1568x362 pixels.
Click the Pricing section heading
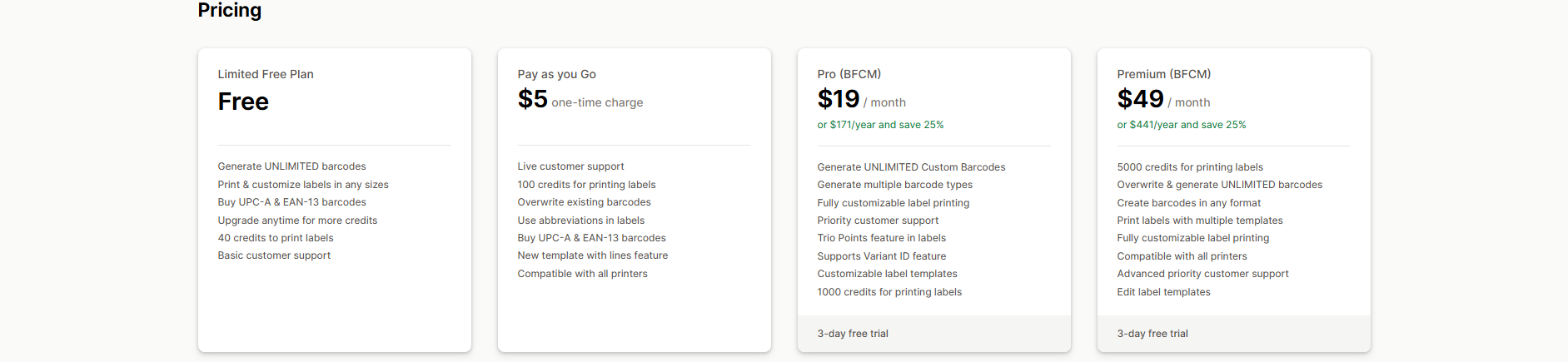coord(229,11)
